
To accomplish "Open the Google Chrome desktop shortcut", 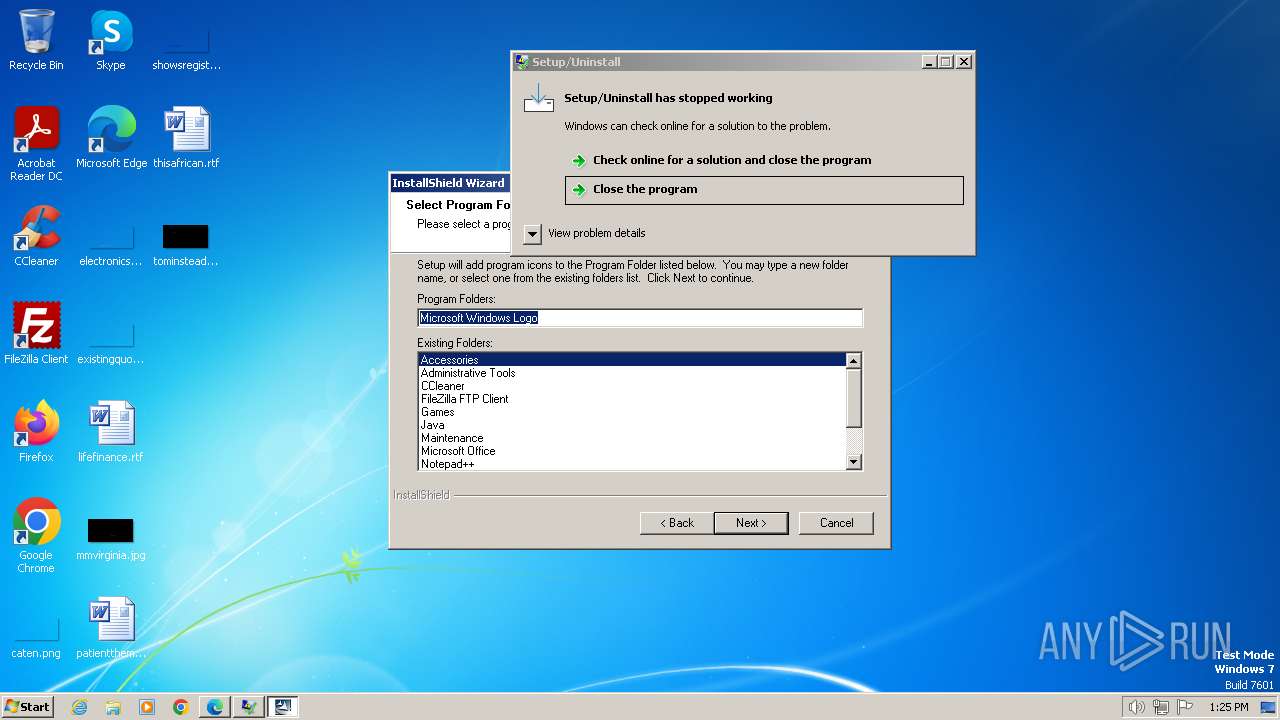I will tap(36, 535).
